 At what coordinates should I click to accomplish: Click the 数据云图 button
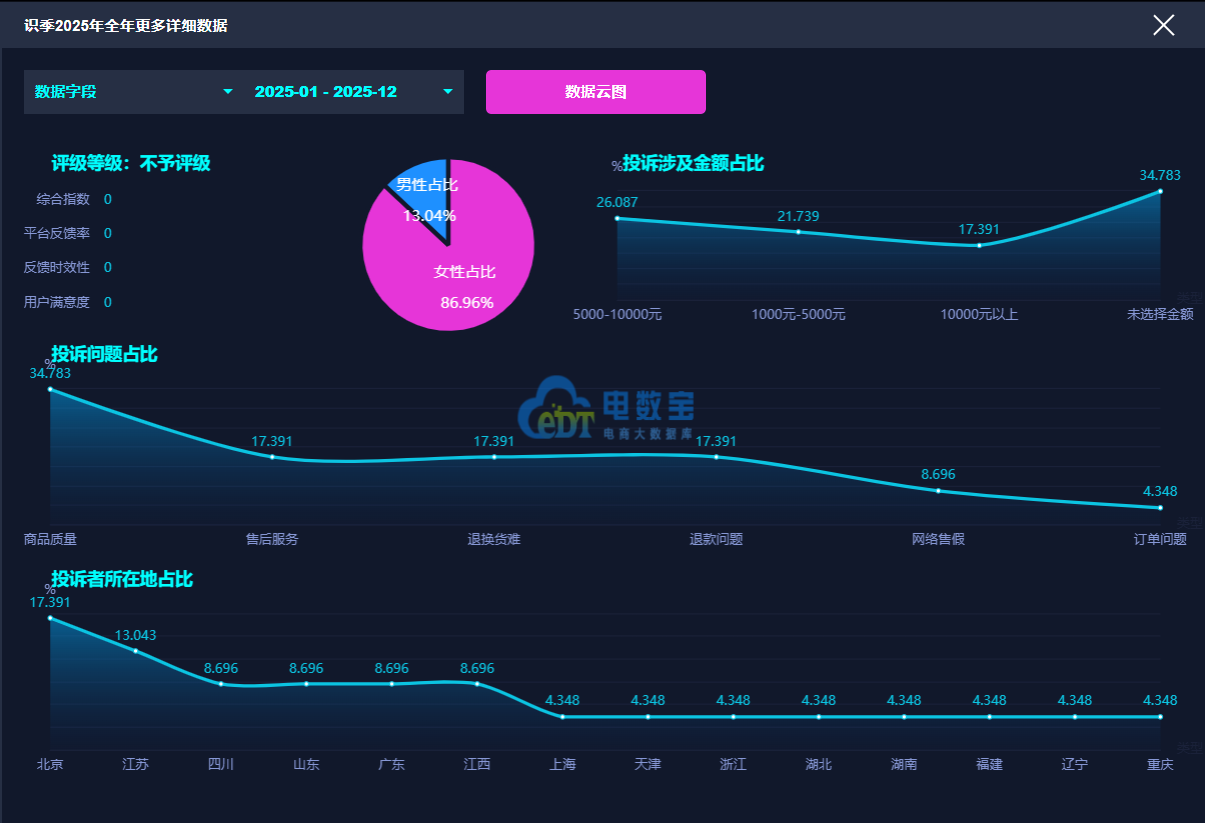click(x=595, y=91)
